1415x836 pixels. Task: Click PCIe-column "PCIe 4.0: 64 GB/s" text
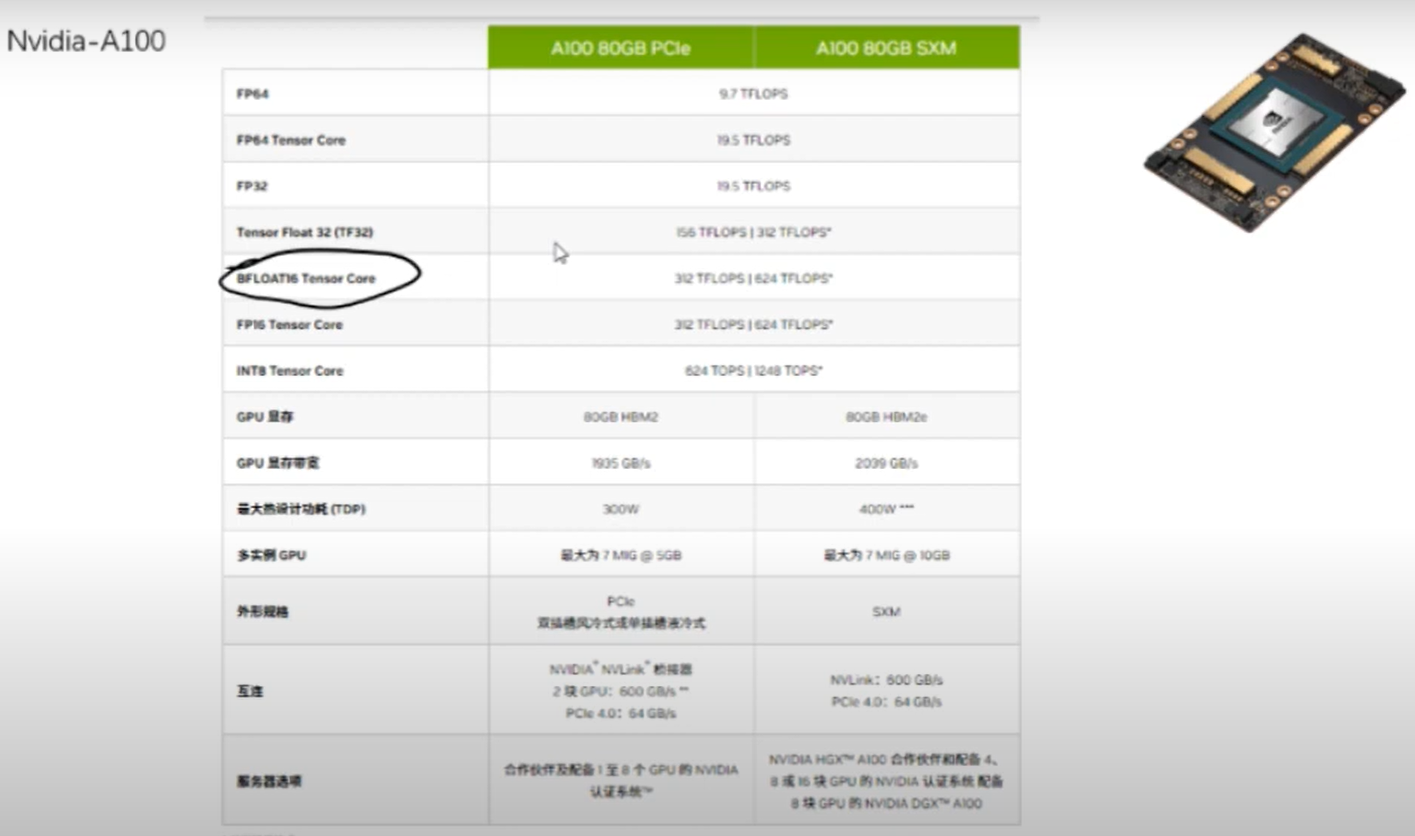pos(621,713)
